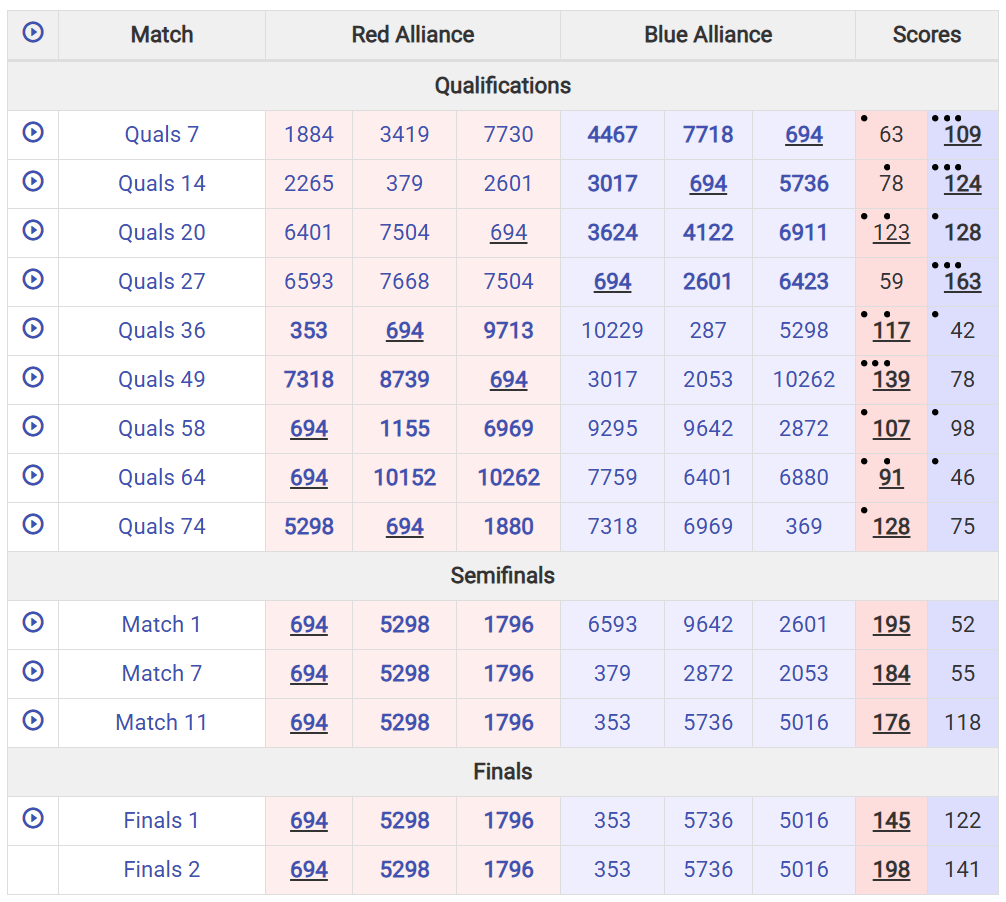Play the video for Quals 20
This screenshot has width=1006, height=902.
coord(33,230)
